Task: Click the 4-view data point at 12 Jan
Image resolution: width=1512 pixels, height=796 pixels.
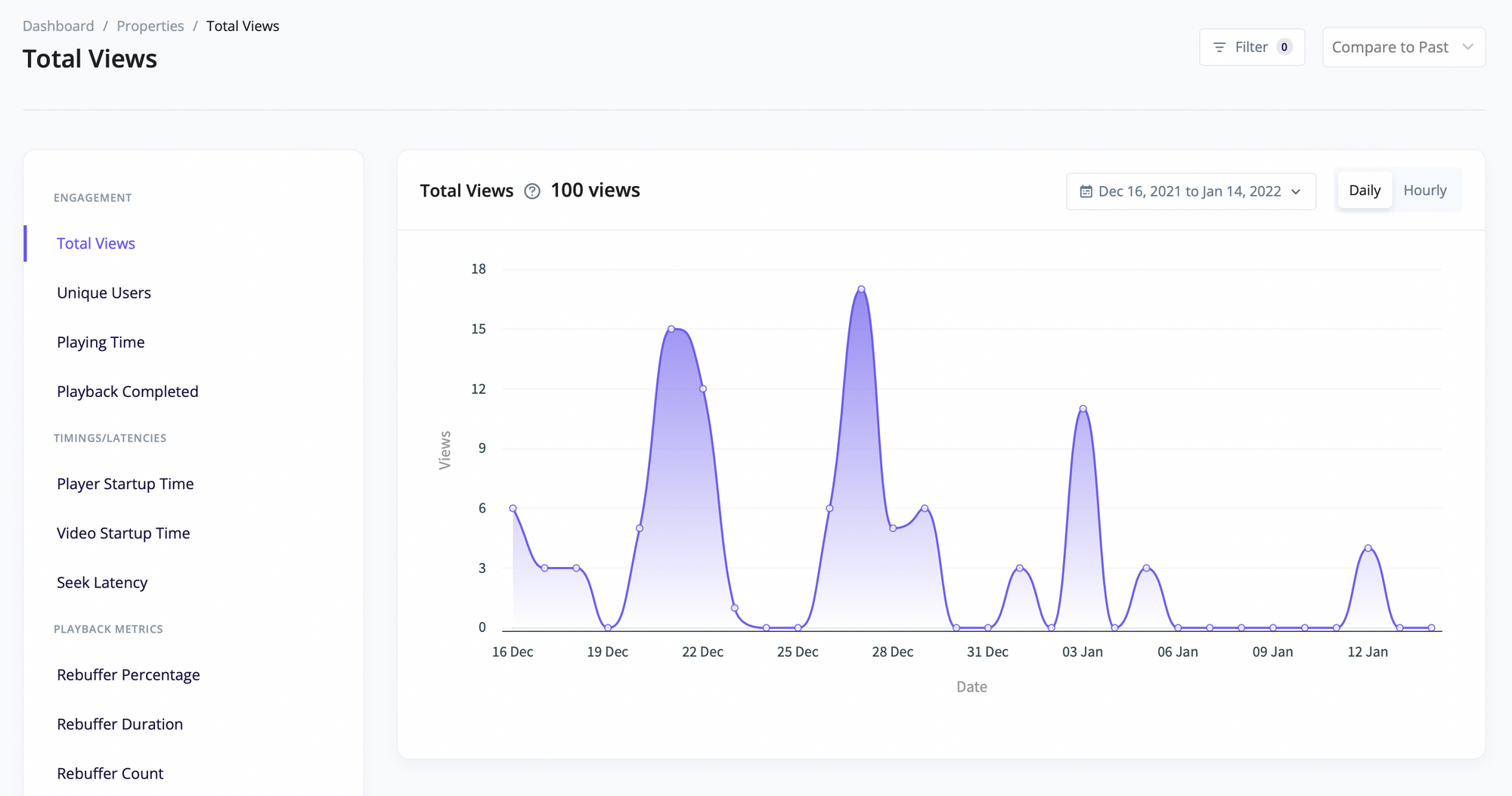Action: 1368,548
